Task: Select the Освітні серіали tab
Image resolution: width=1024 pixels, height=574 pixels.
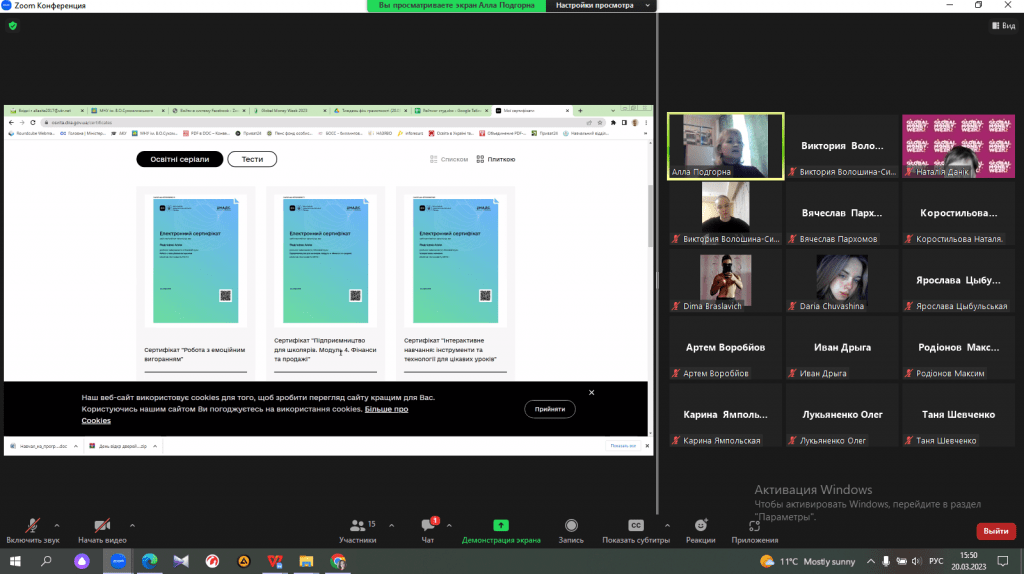Action: click(x=179, y=159)
